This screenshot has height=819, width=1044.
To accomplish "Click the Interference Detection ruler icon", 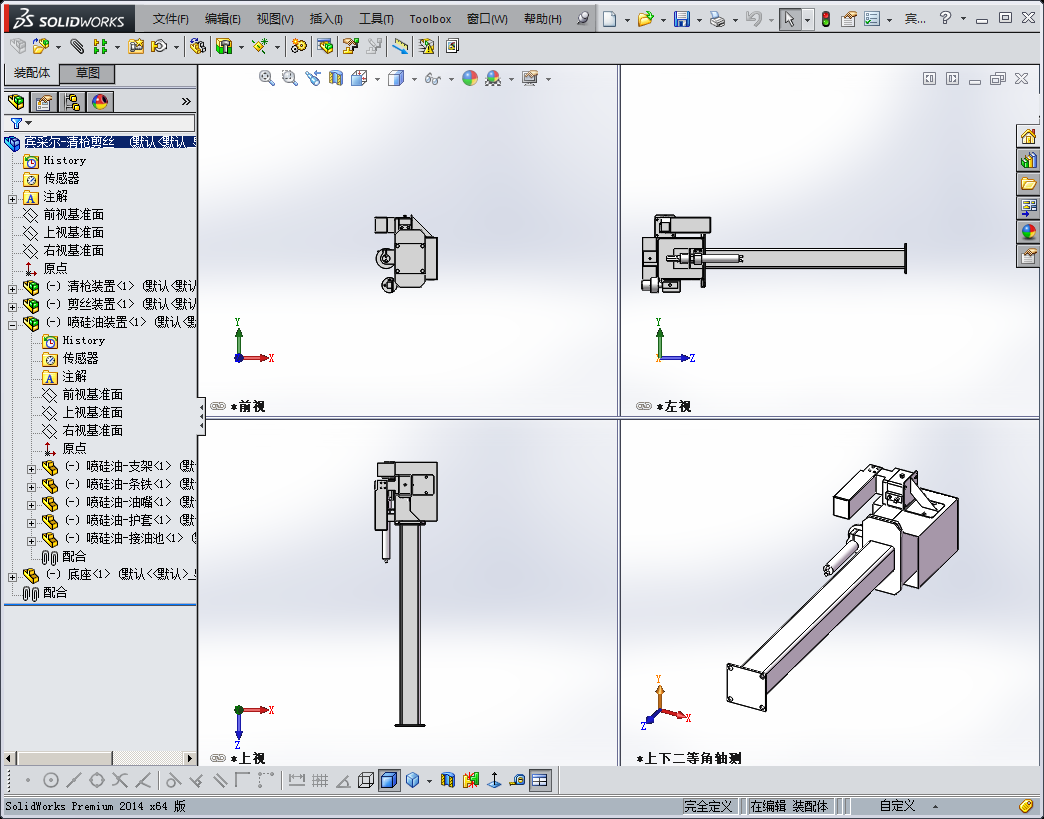I will pyautogui.click(x=400, y=46).
